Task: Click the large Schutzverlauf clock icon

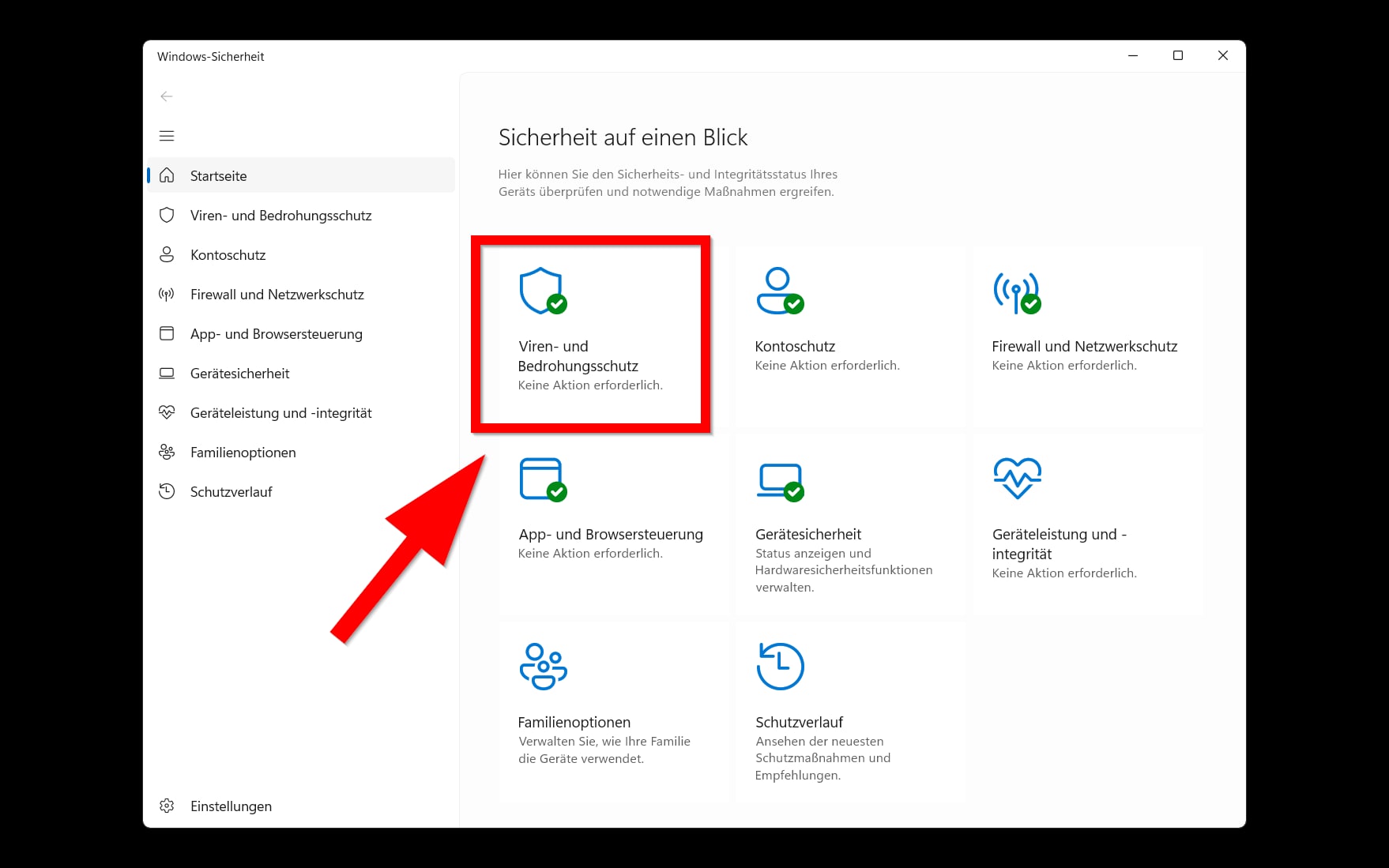Action: (780, 666)
